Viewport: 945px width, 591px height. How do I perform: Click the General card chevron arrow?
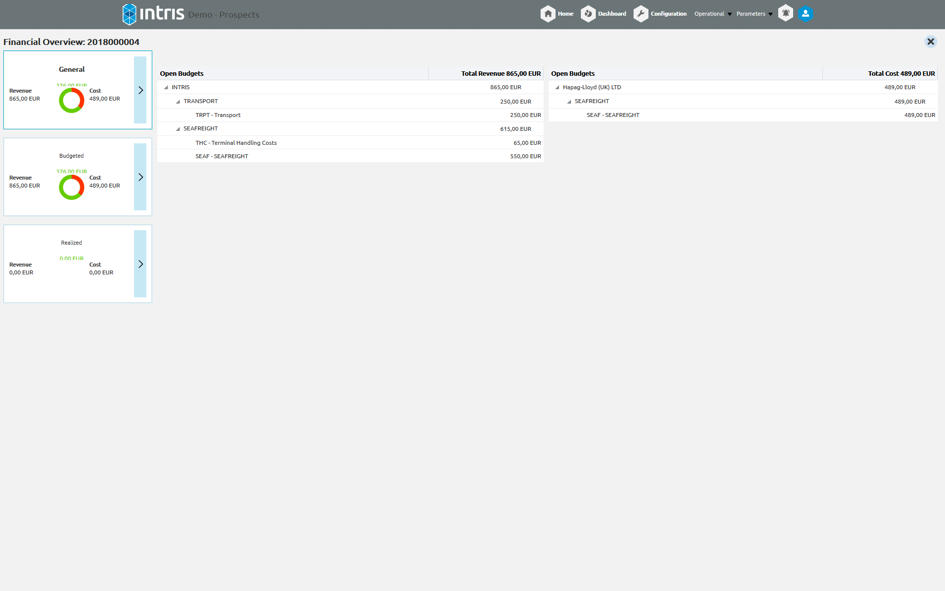pyautogui.click(x=140, y=90)
